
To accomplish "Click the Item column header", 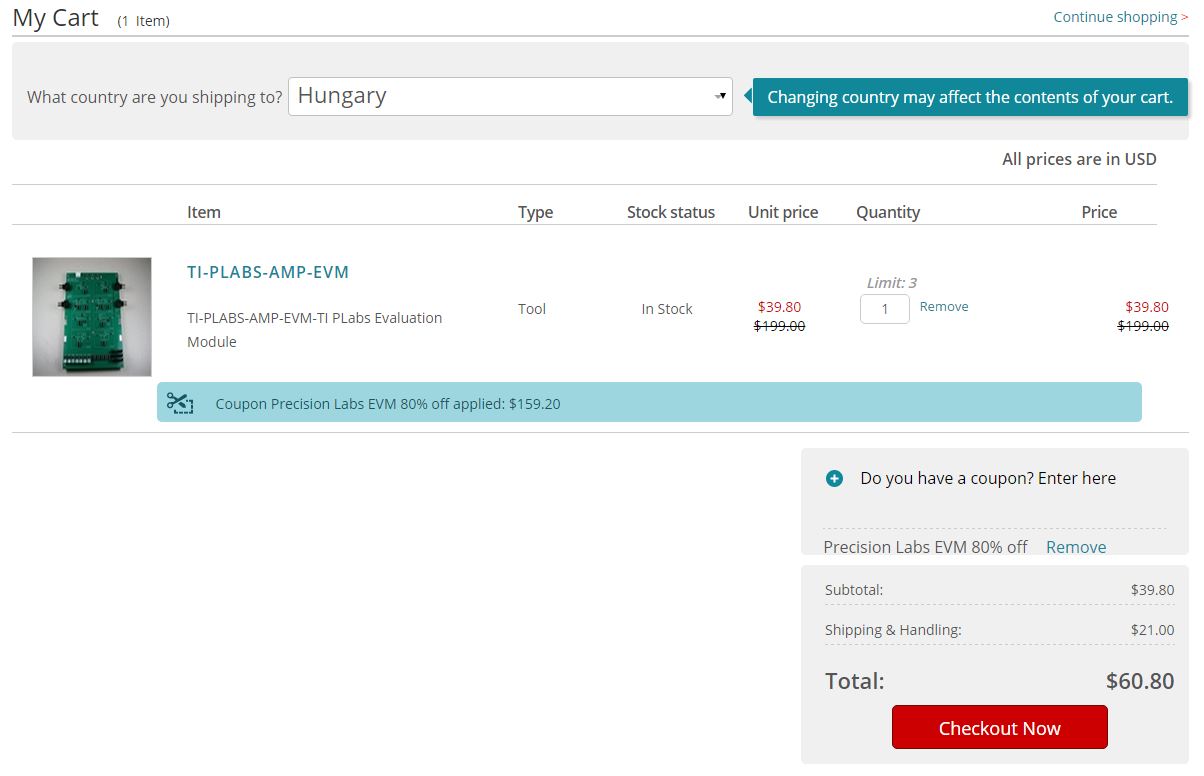I will (x=204, y=212).
